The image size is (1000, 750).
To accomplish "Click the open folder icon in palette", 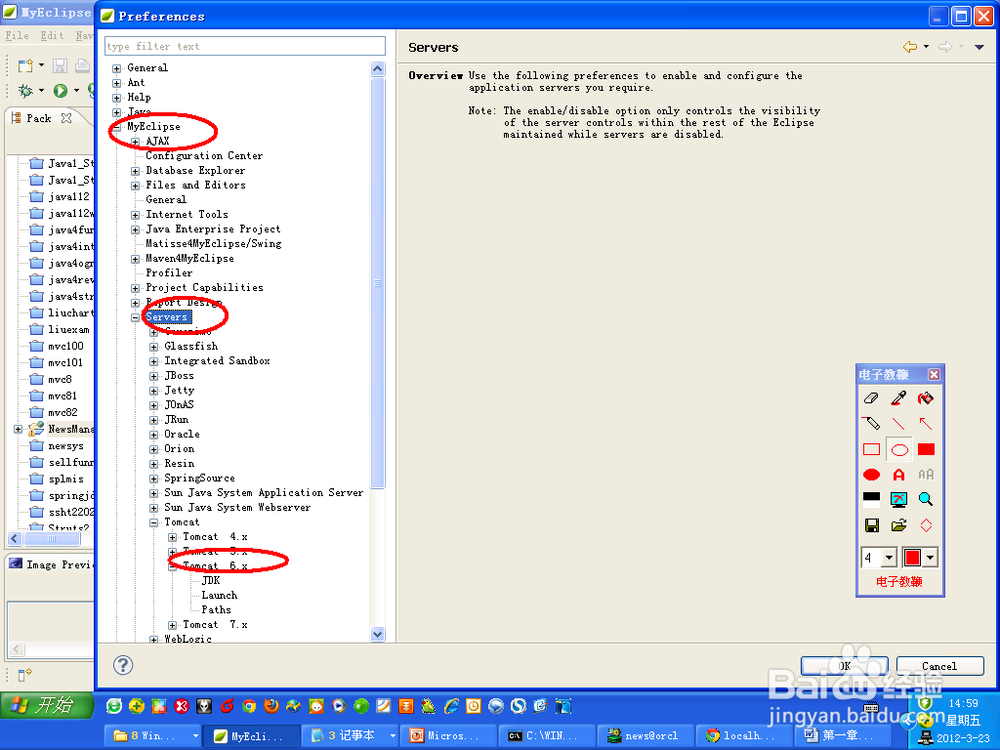I will pyautogui.click(x=899, y=526).
